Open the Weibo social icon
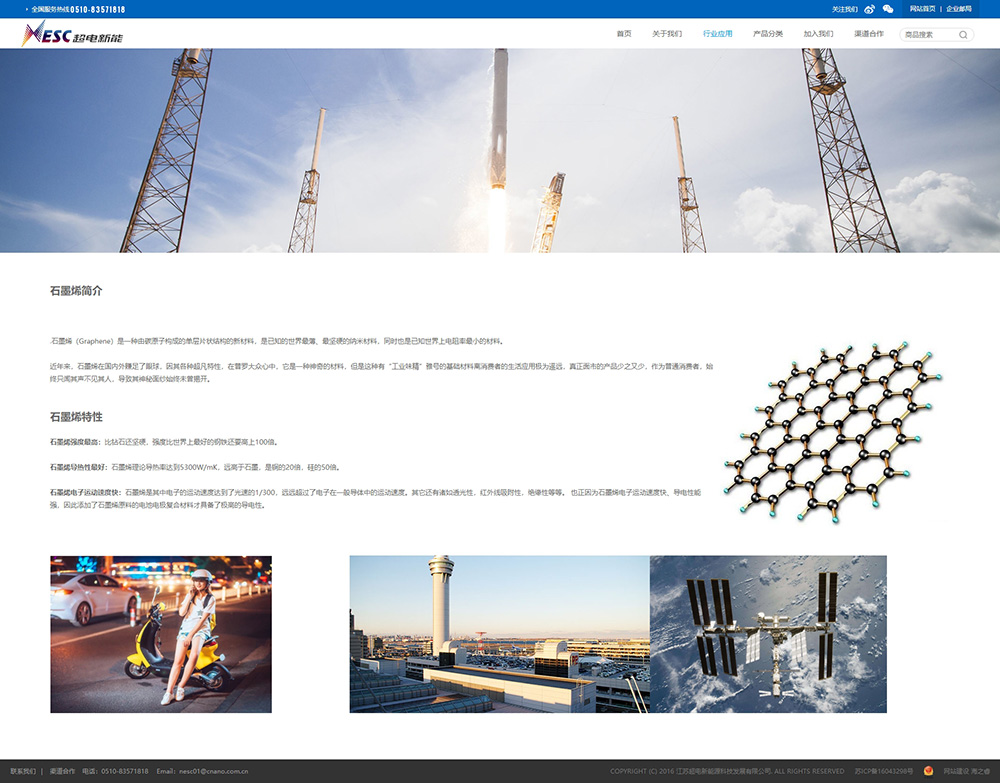Screen dimensions: 1000x783 [869, 9]
